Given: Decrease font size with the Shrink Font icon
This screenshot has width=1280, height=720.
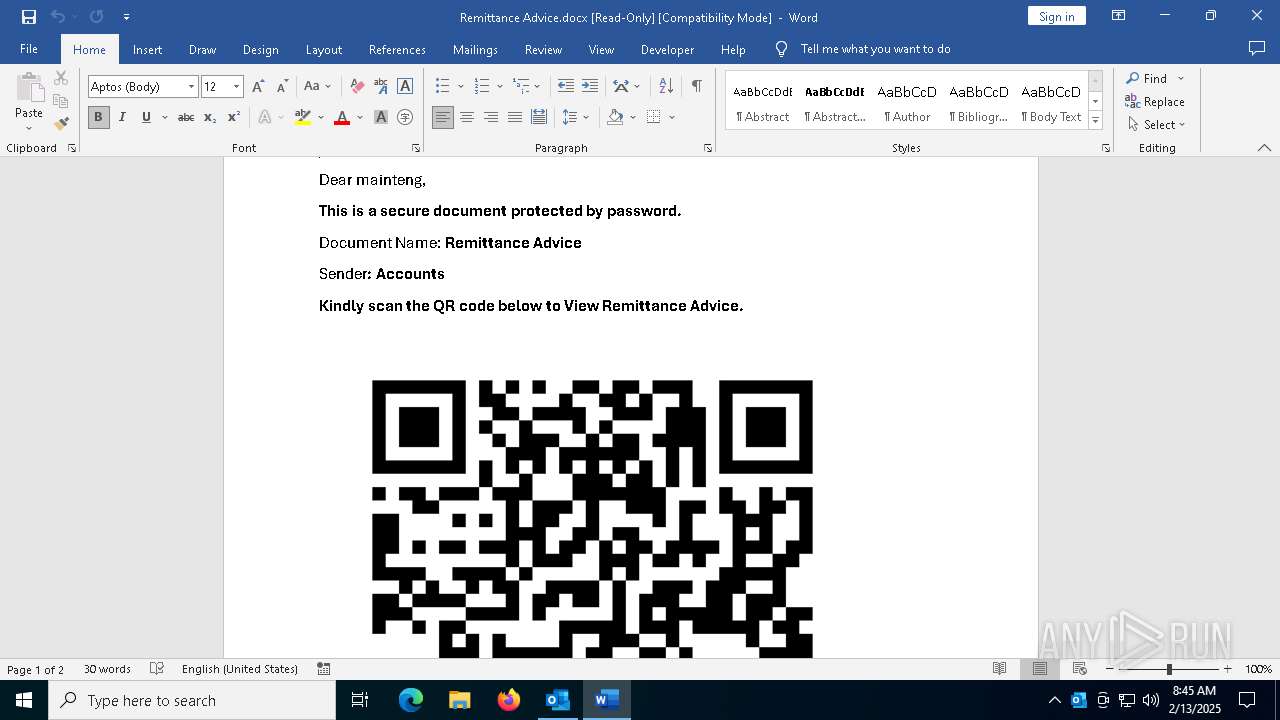Looking at the screenshot, I should point(282,87).
